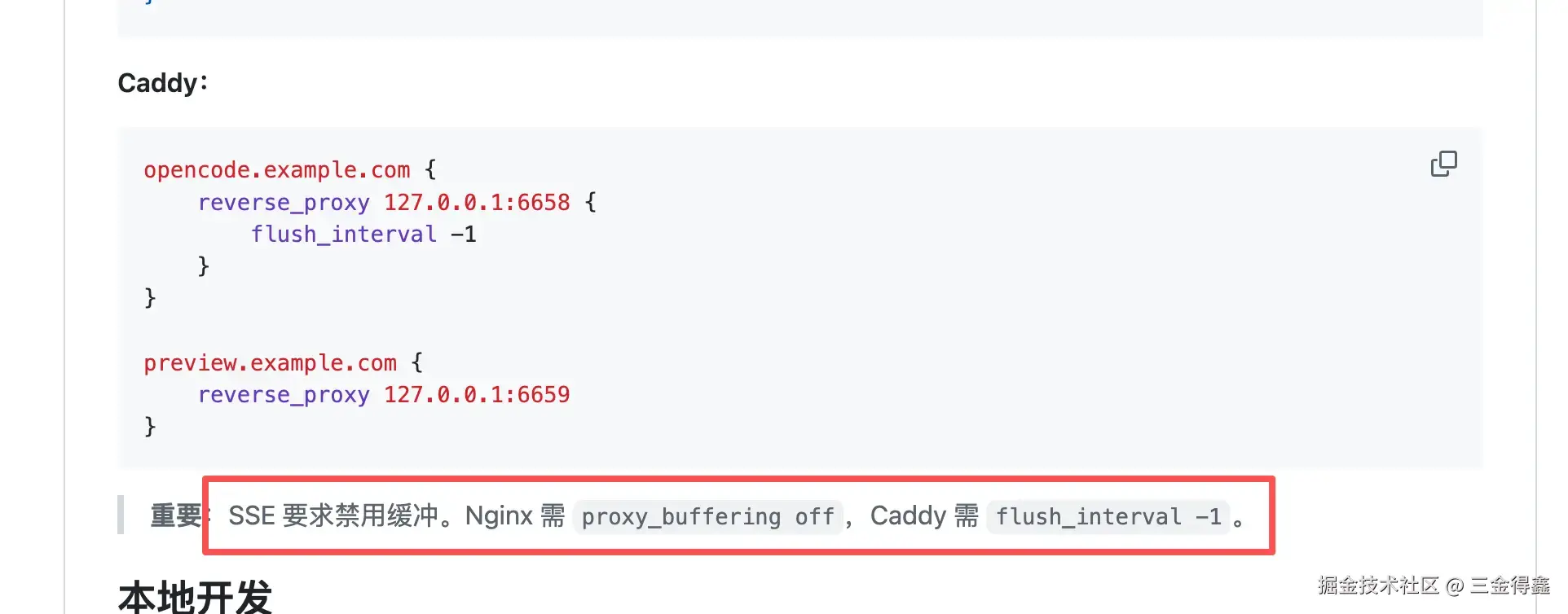Click reverse_proxy 127.0.0.1:6659 line

pyautogui.click(x=384, y=395)
